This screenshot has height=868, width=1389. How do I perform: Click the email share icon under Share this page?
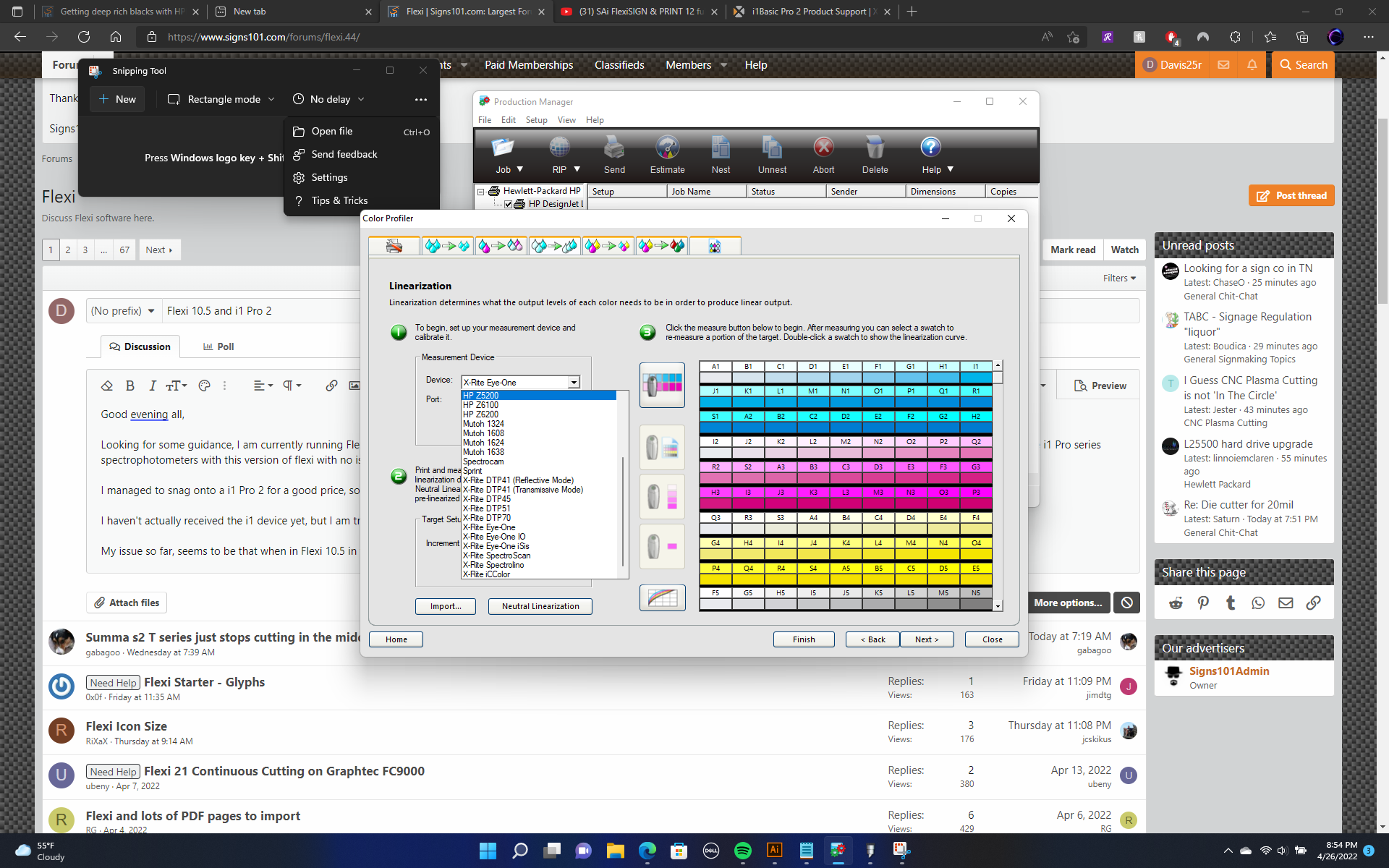click(x=1286, y=603)
